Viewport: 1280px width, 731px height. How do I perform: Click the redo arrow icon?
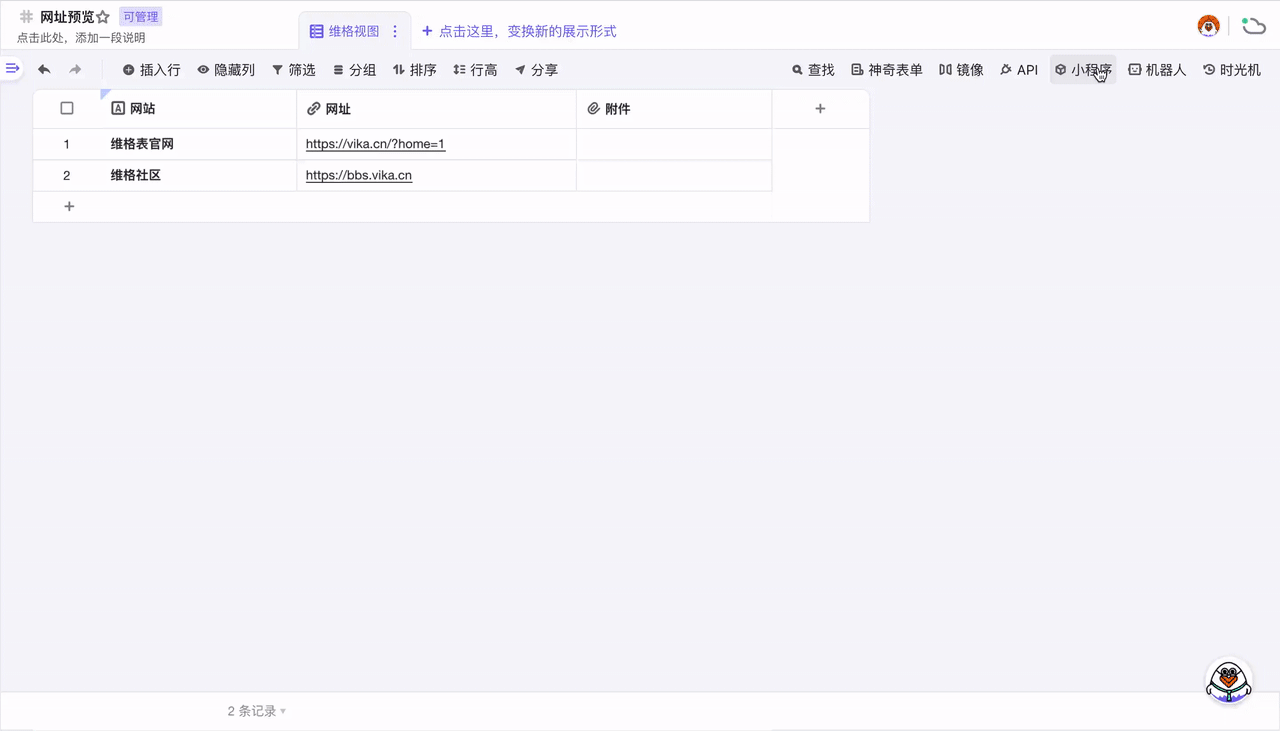[x=75, y=70]
